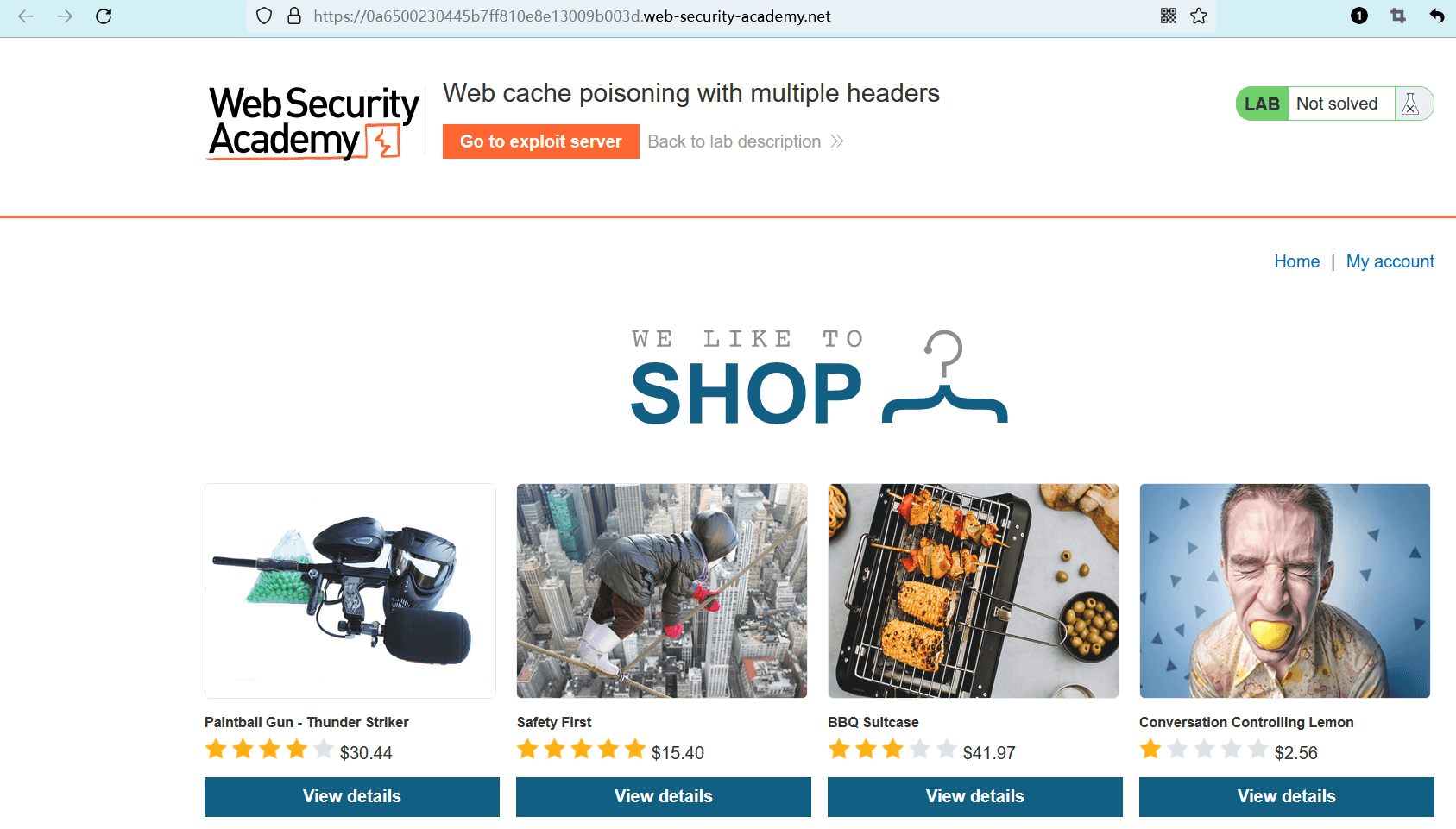The width and height of the screenshot is (1456, 829).
Task: Open the Home navigation link
Action: click(x=1297, y=261)
